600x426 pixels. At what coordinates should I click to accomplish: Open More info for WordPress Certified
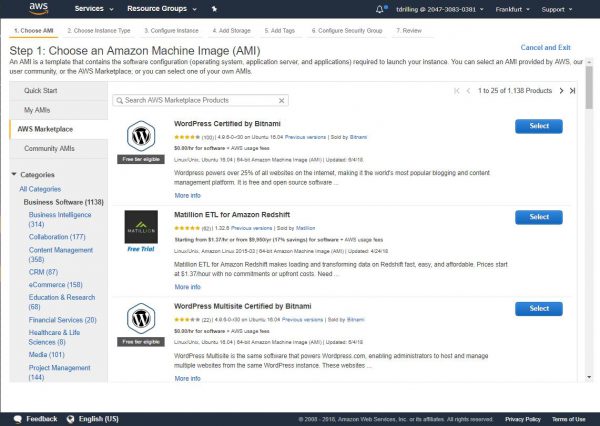pos(188,196)
